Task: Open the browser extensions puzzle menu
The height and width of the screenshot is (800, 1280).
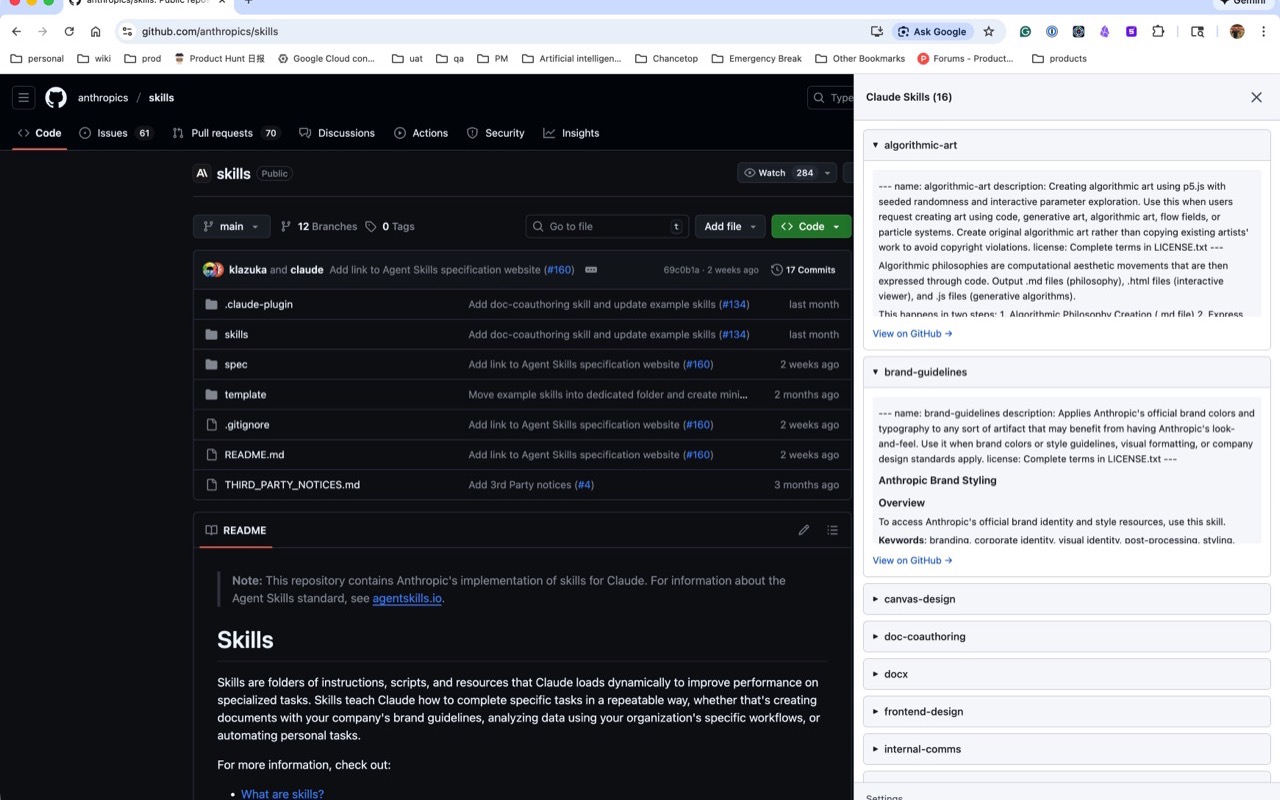Action: pos(1158,31)
